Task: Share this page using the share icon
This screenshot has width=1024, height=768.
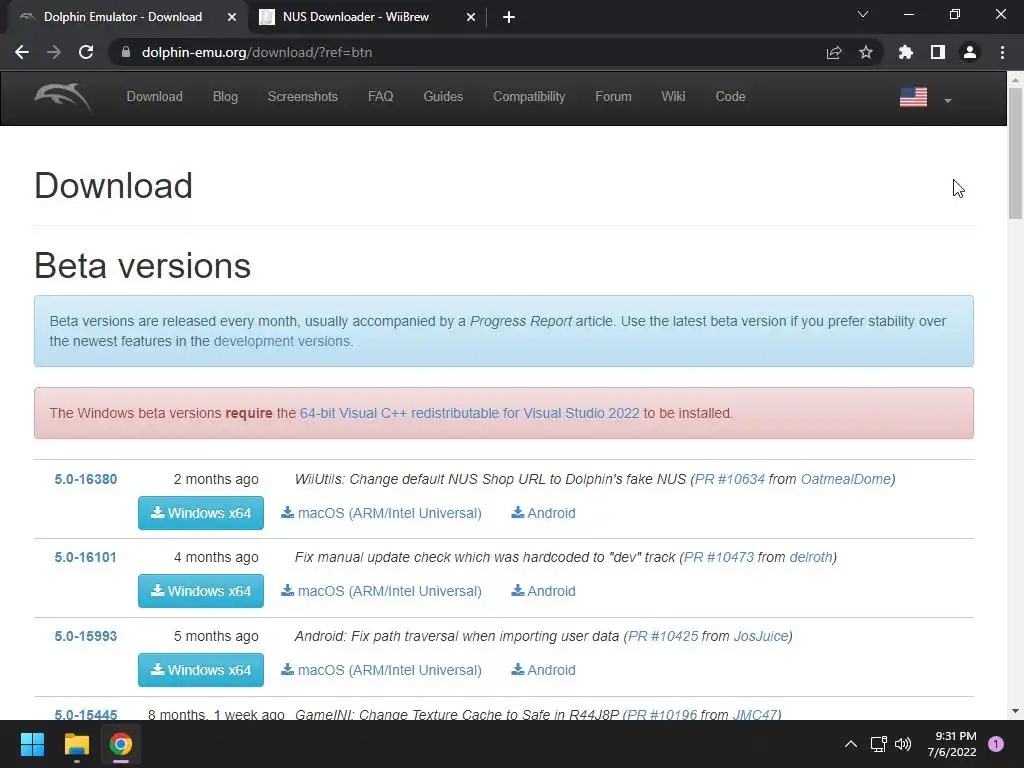Action: [834, 52]
